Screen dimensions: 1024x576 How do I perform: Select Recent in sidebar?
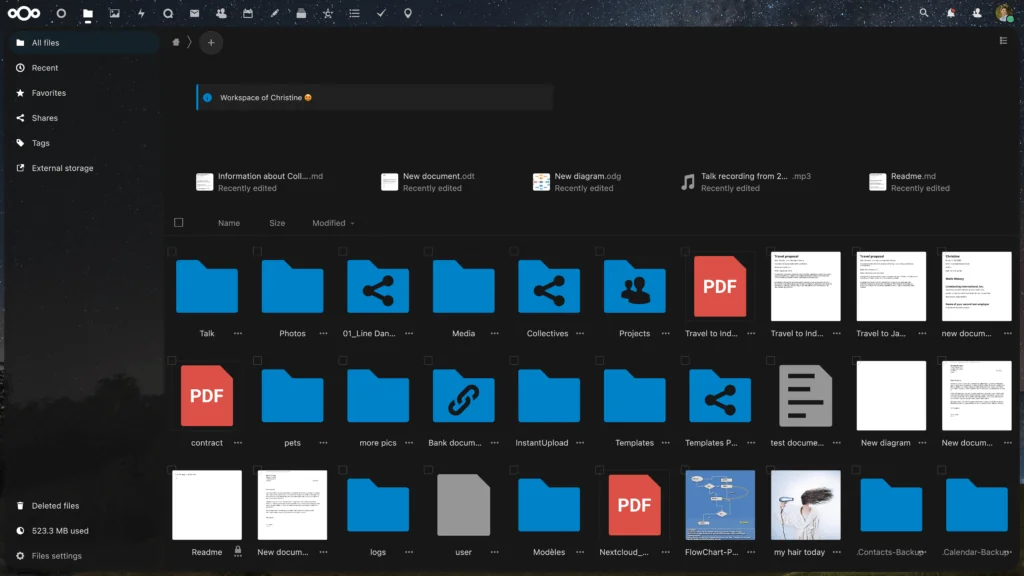coord(84,68)
